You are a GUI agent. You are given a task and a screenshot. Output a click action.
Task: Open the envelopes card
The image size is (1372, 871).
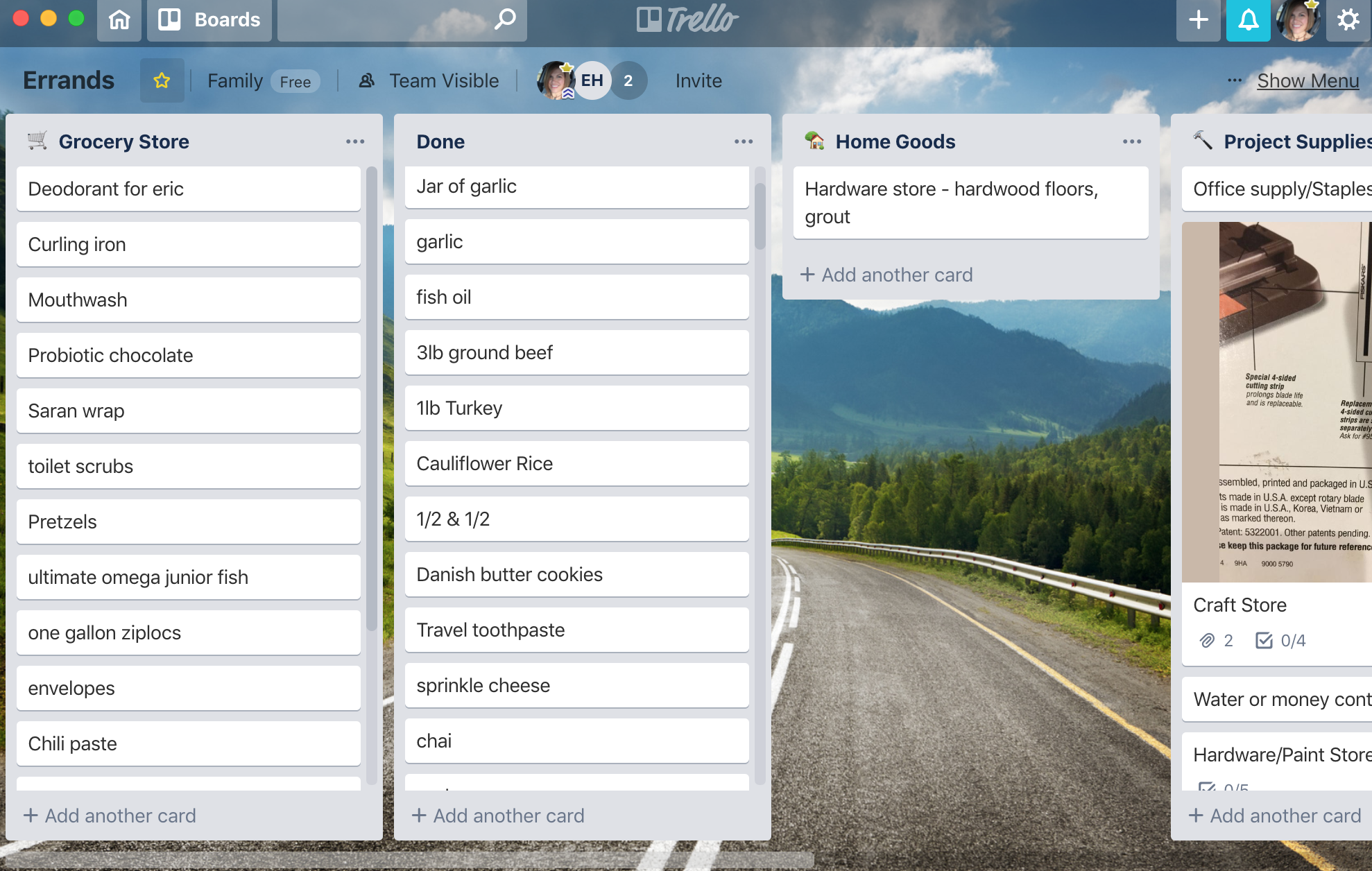pos(189,688)
